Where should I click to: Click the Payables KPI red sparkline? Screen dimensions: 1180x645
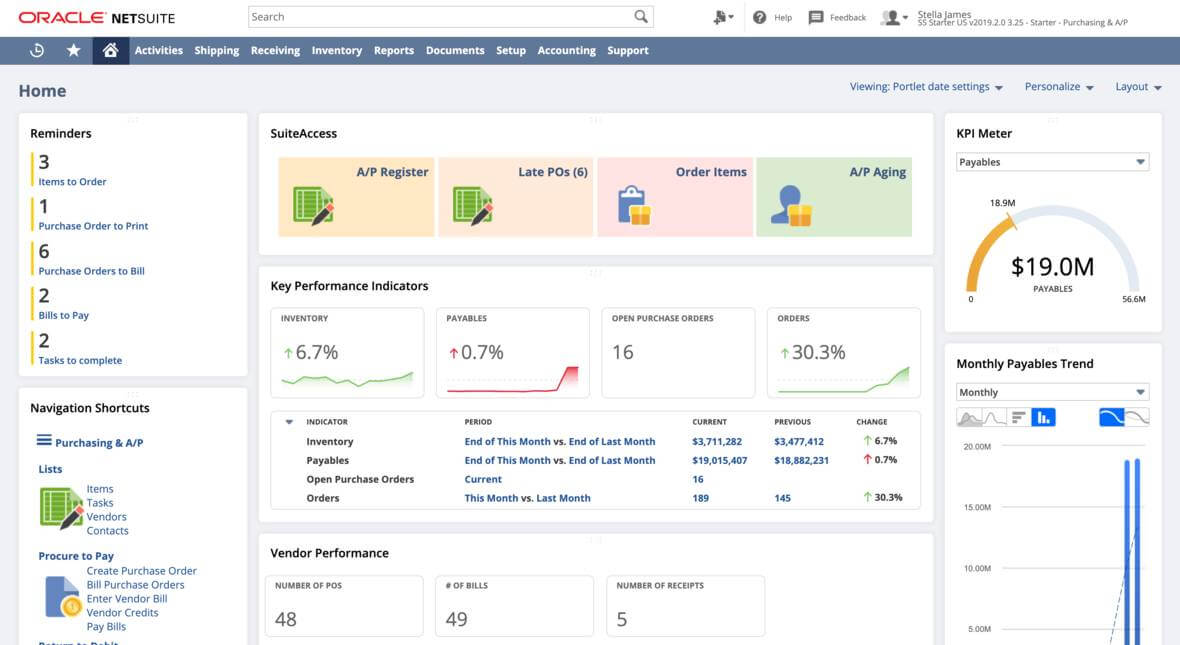point(512,379)
